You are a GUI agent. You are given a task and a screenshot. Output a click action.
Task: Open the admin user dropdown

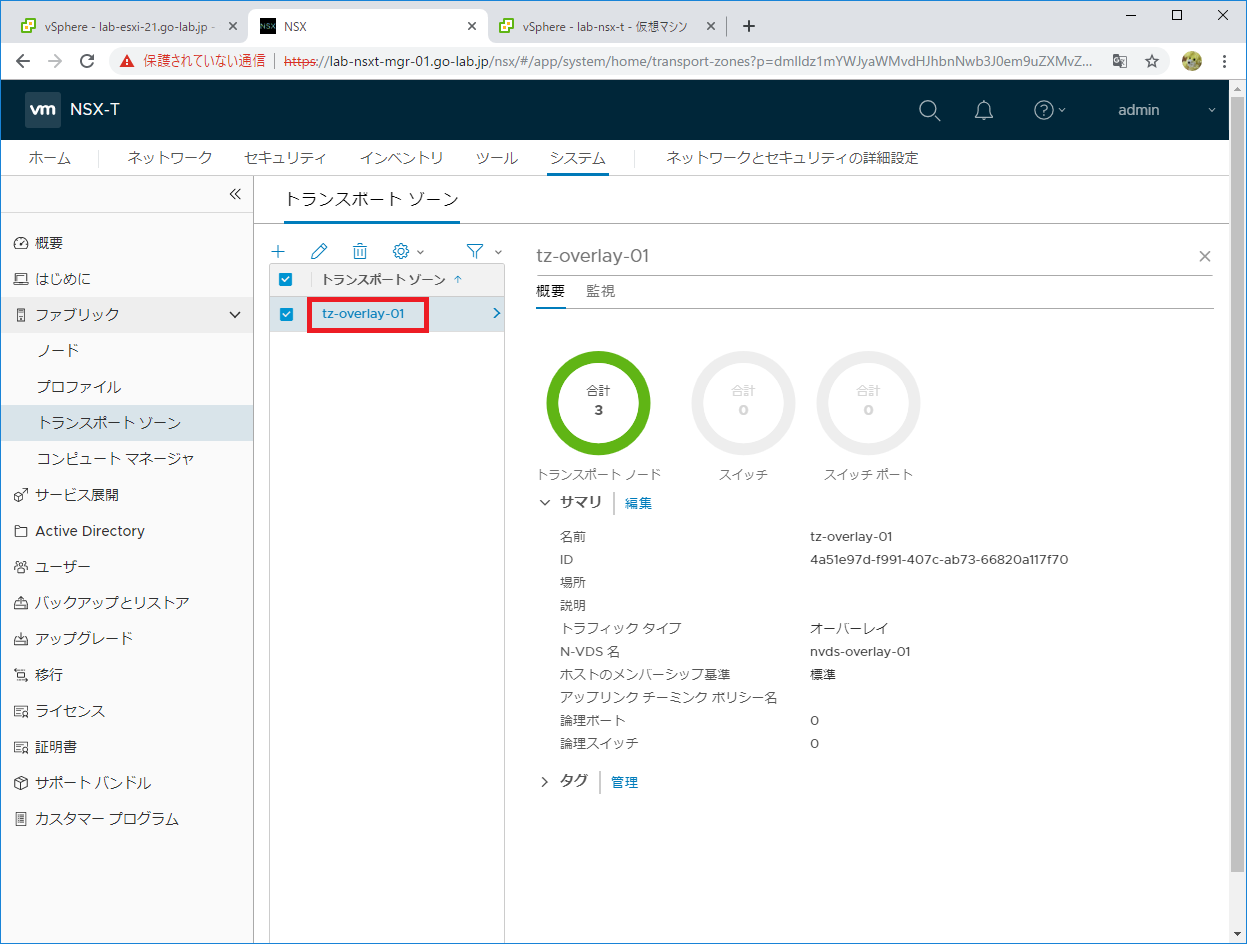click(x=1166, y=111)
